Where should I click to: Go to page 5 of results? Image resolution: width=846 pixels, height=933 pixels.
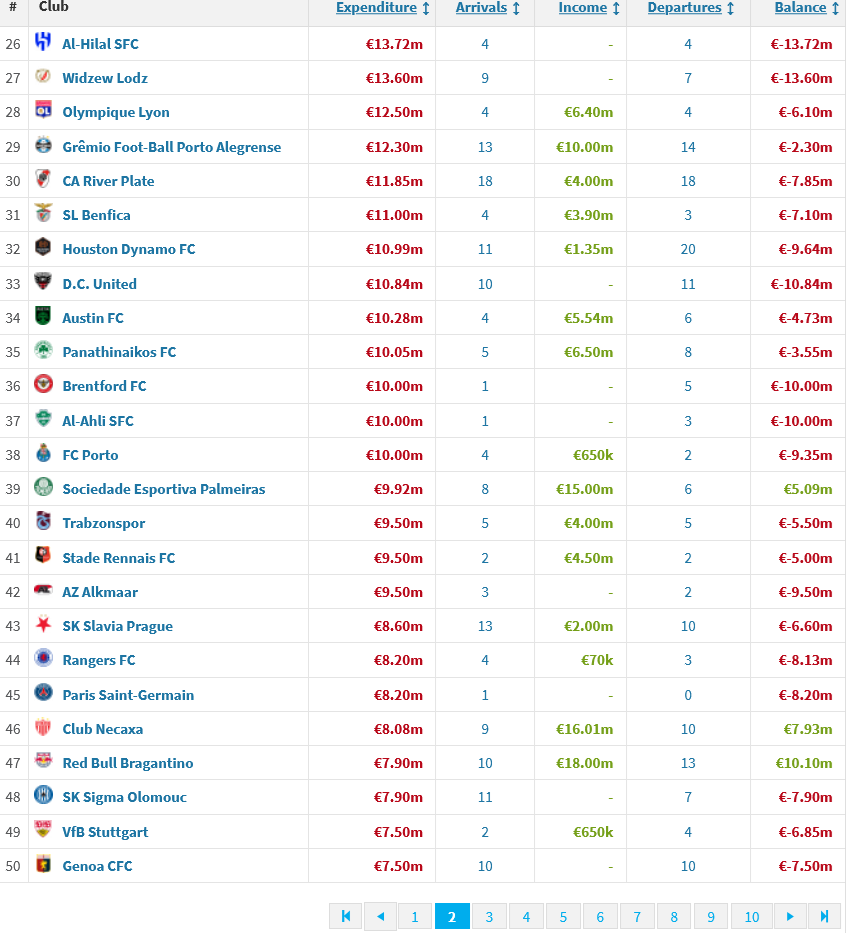tap(563, 916)
